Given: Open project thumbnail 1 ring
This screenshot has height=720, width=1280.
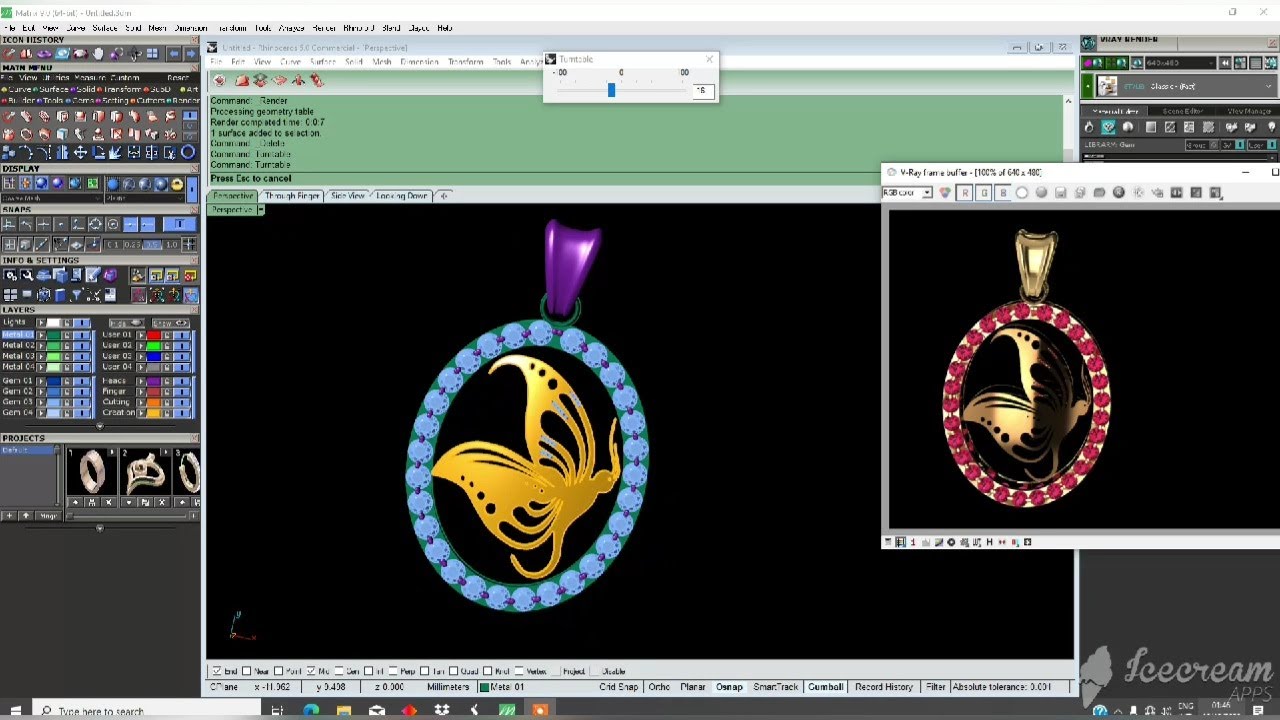Looking at the screenshot, I should point(91,472).
